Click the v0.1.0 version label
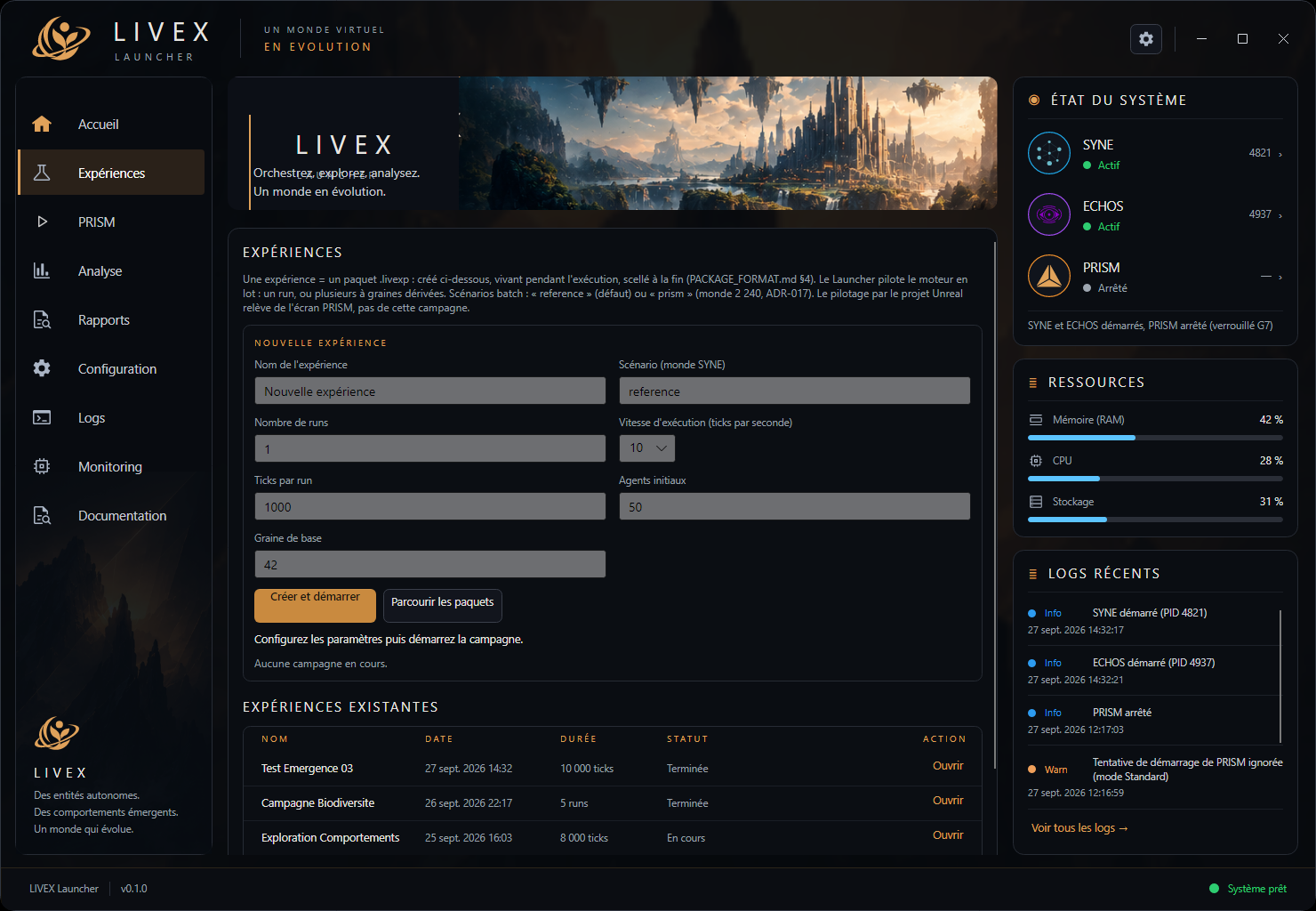 tap(134, 889)
